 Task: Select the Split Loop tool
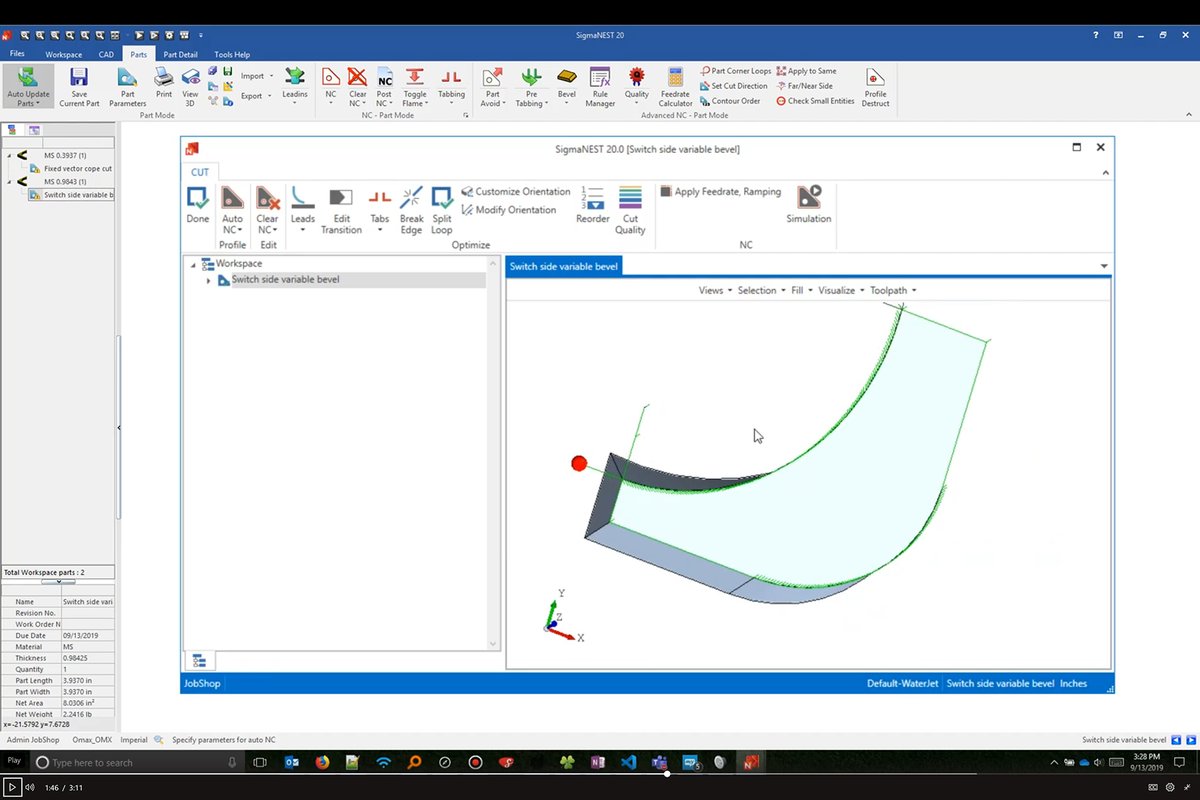point(442,210)
